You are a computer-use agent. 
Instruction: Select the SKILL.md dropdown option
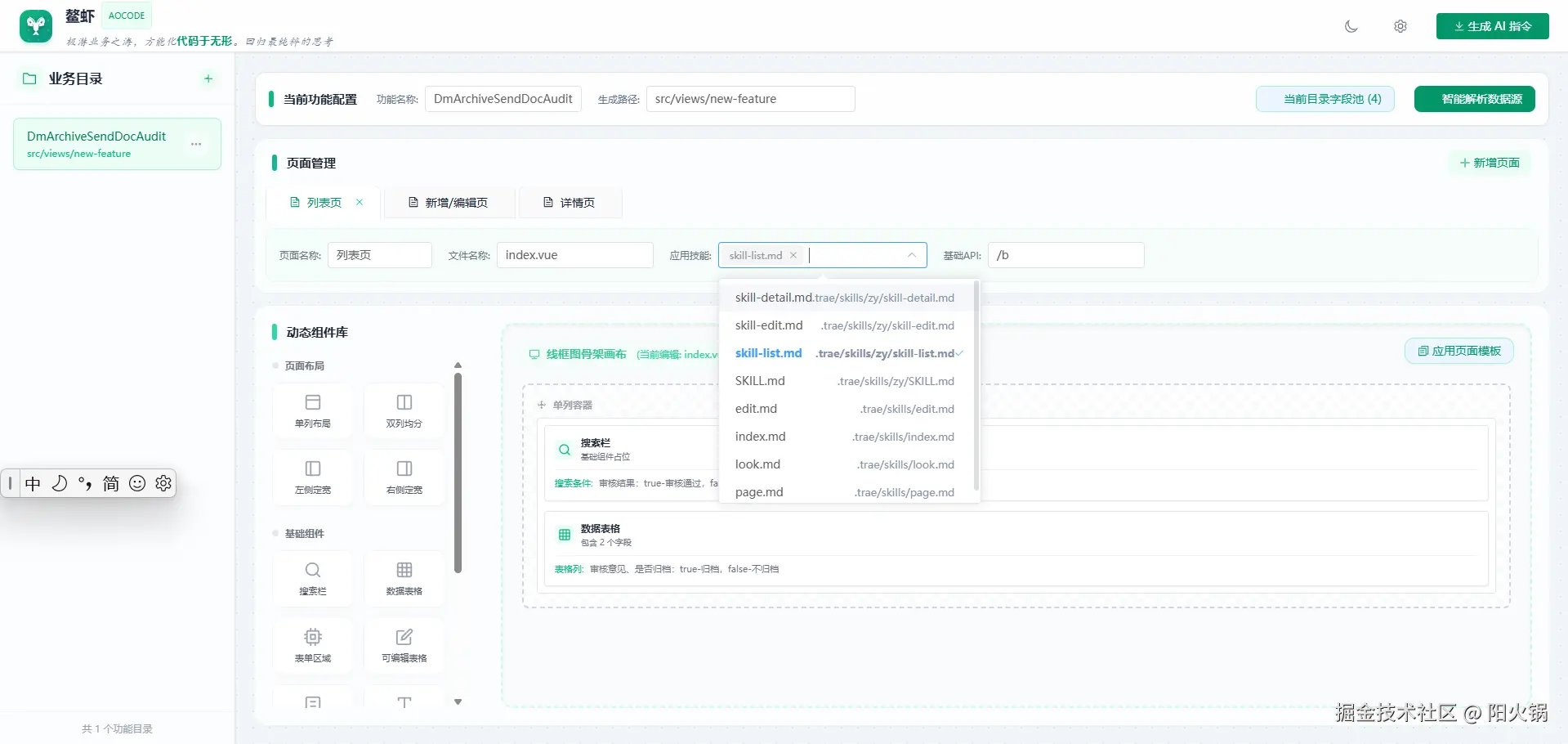[846, 381]
